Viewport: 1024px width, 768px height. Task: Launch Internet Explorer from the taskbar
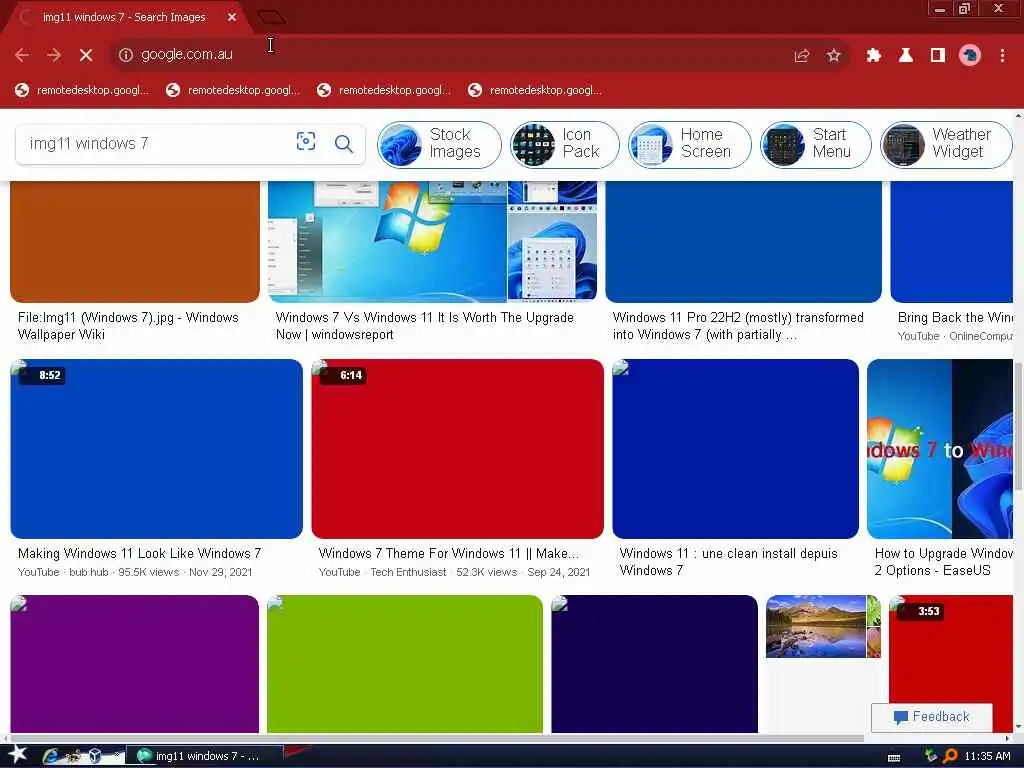50,756
